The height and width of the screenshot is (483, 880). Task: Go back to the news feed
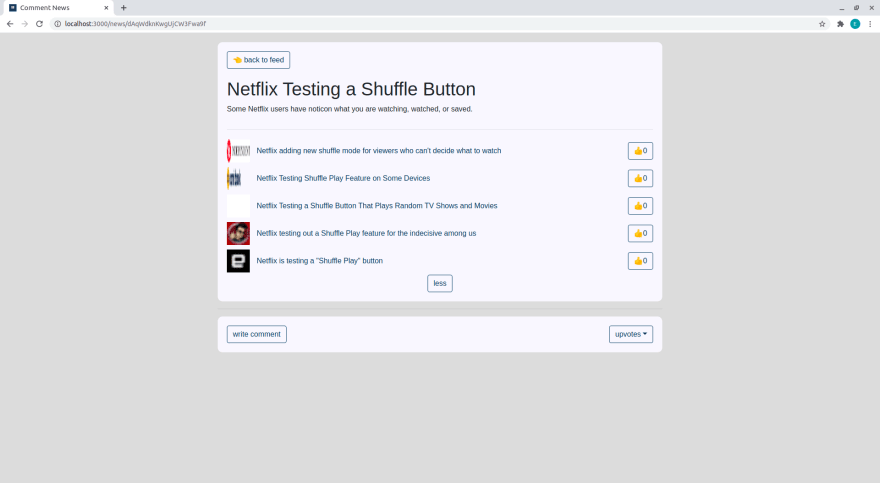[x=258, y=60]
